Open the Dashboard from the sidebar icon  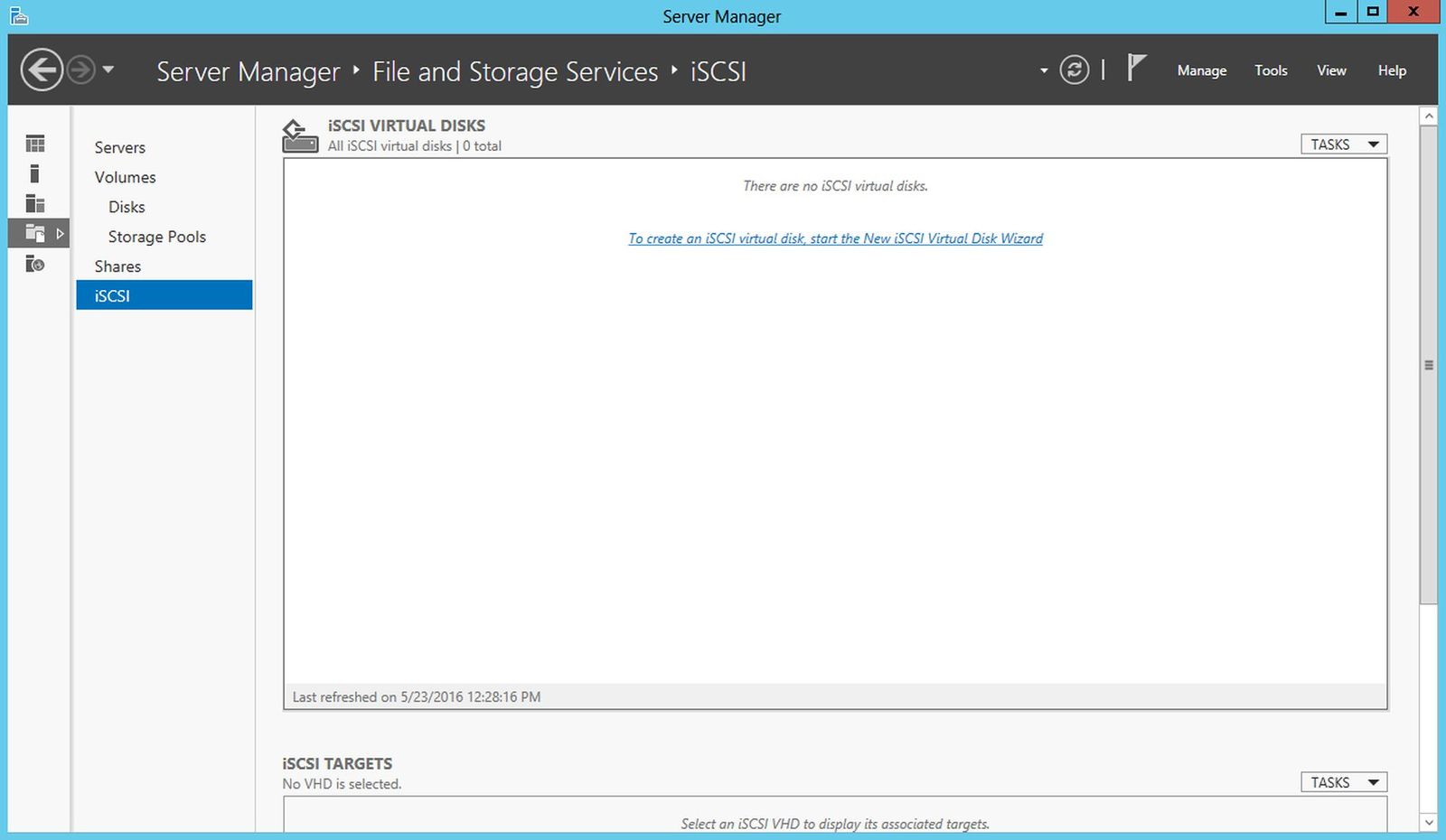(35, 144)
